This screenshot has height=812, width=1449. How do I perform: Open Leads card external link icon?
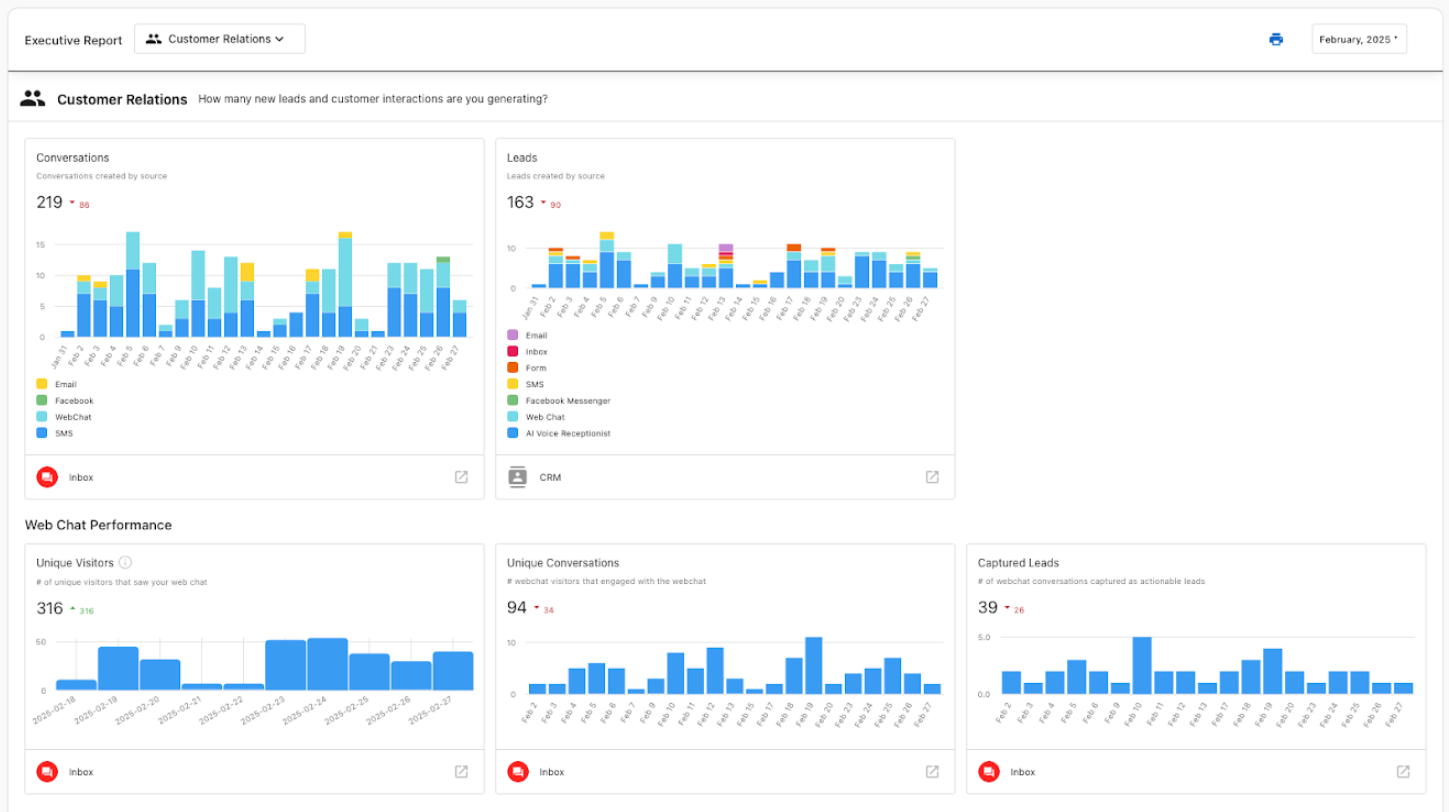pos(932,477)
